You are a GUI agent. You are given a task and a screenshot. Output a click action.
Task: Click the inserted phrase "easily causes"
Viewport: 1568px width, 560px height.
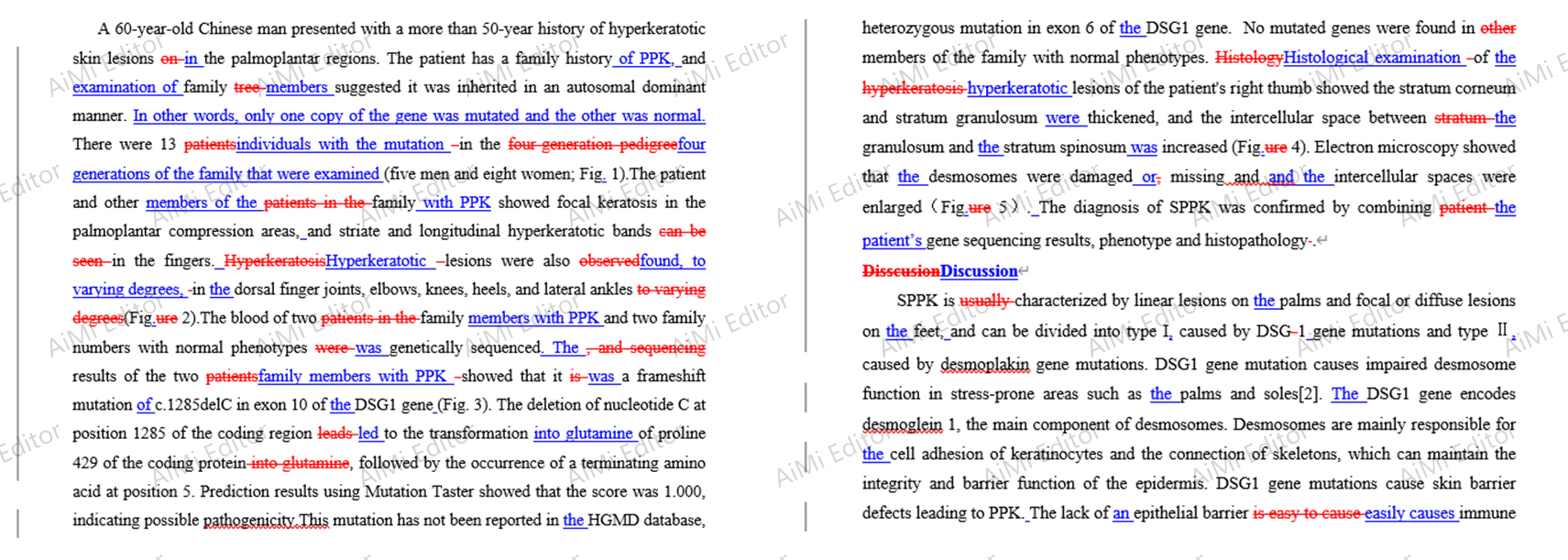click(x=1409, y=512)
